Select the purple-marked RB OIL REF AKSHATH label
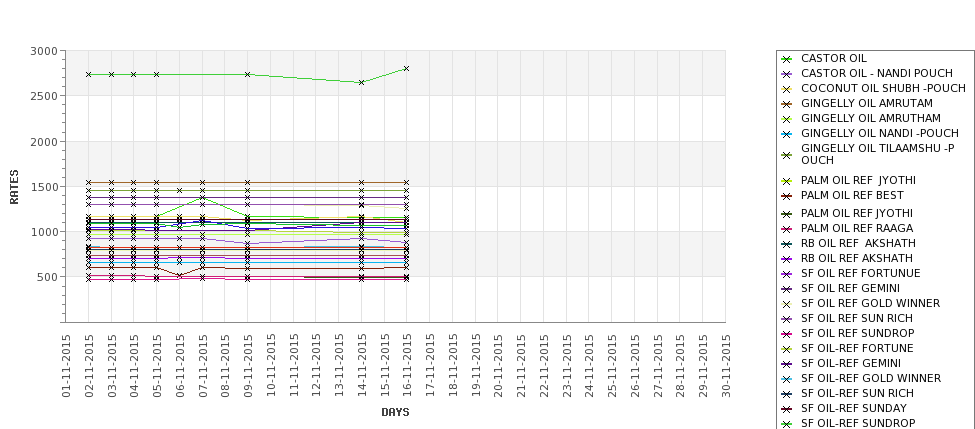The width and height of the screenshot is (975, 429). tap(857, 258)
